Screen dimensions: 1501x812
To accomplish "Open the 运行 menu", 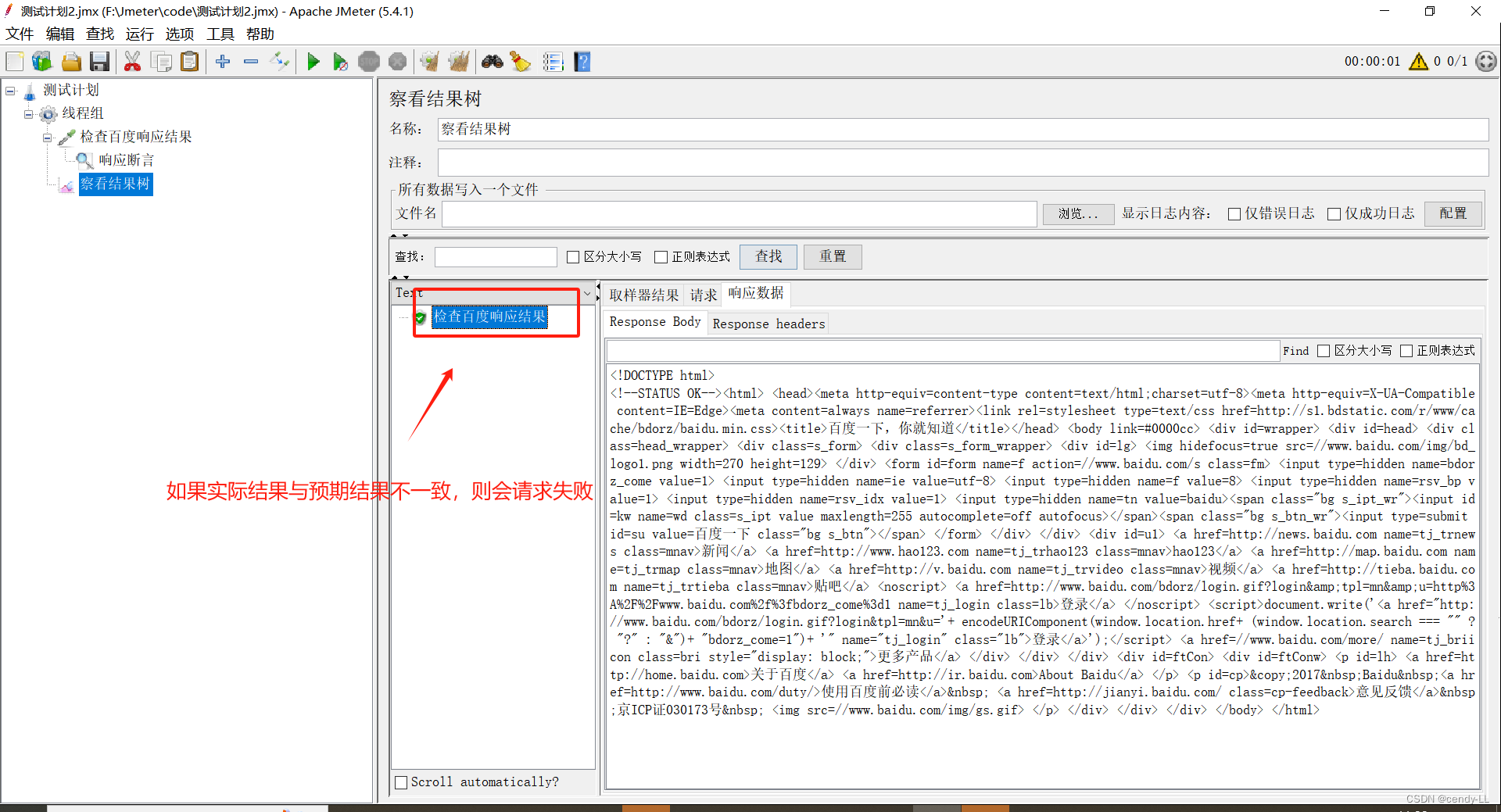I will click(140, 34).
